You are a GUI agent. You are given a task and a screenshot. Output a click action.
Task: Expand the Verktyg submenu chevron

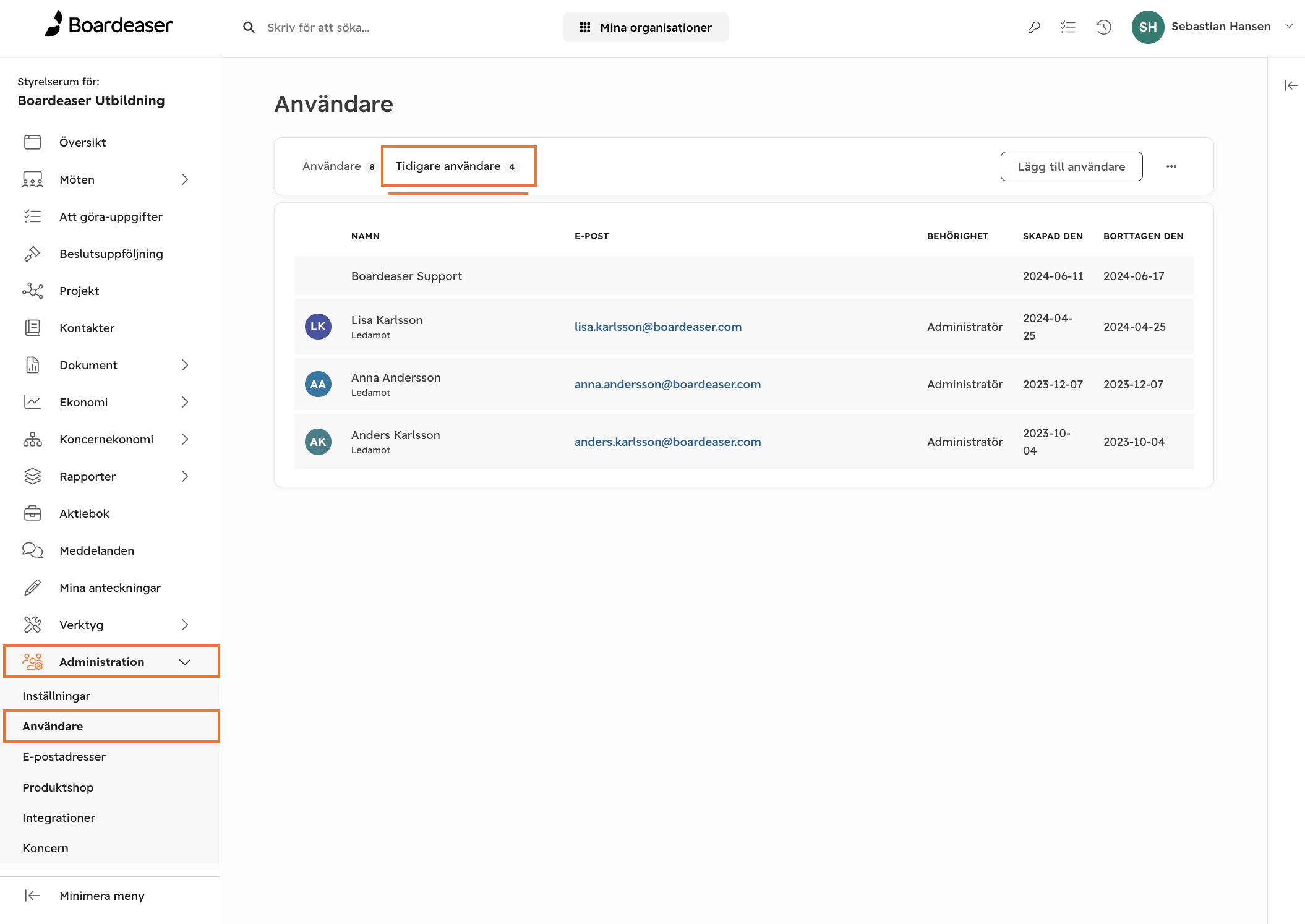coord(185,625)
